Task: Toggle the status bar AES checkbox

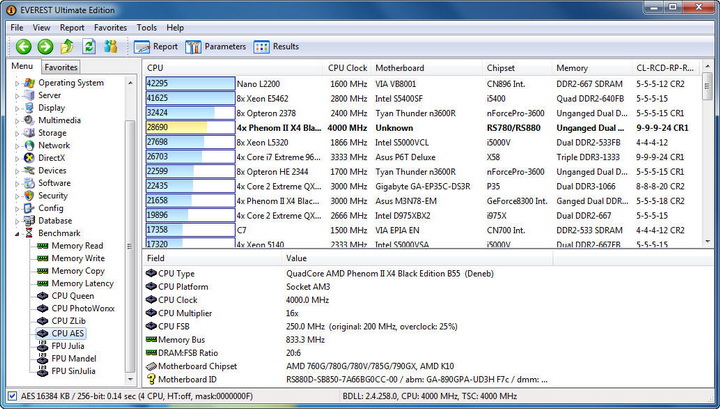Action: 12,396
